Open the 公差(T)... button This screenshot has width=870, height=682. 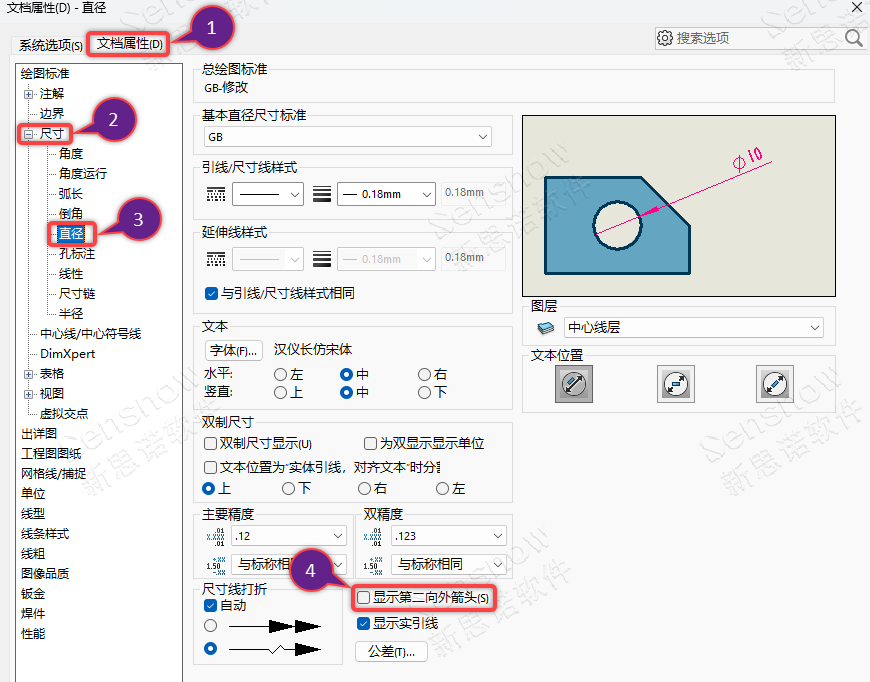pos(391,652)
